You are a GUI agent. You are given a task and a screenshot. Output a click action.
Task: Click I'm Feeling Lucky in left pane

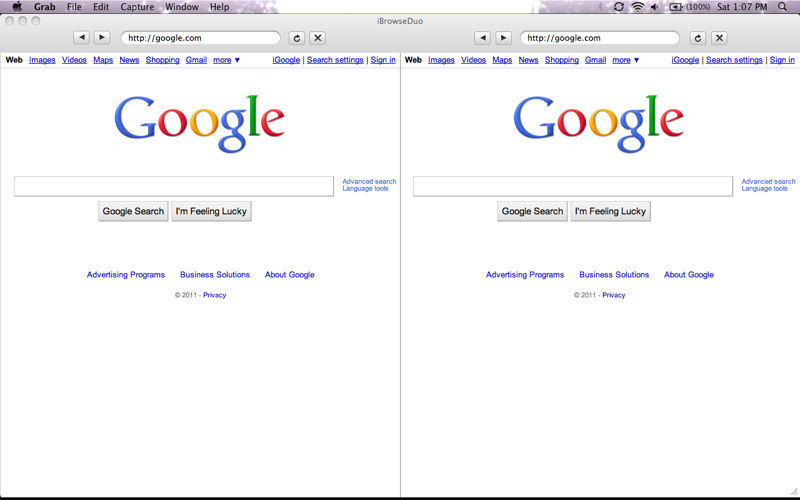[x=211, y=211]
